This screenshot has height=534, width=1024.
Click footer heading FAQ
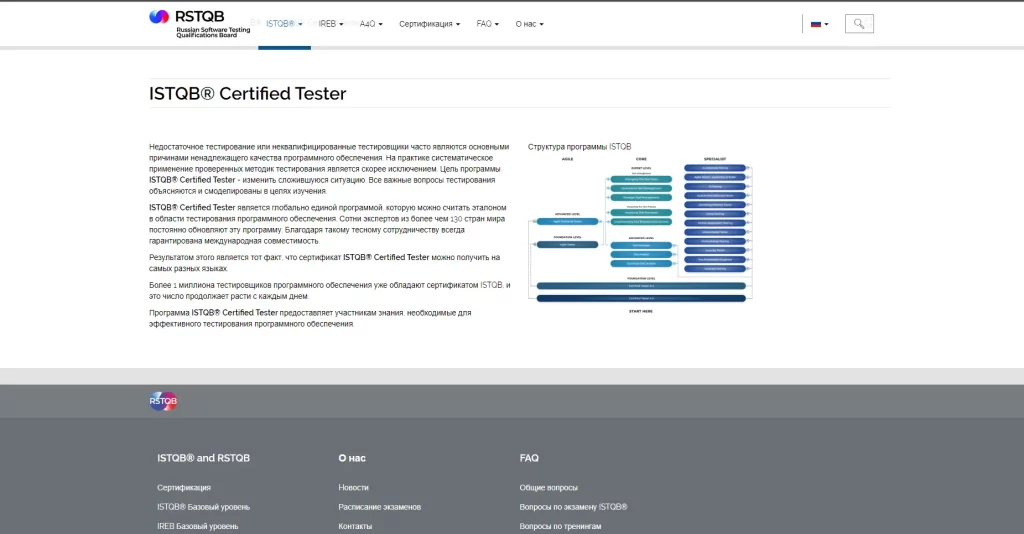(529, 458)
